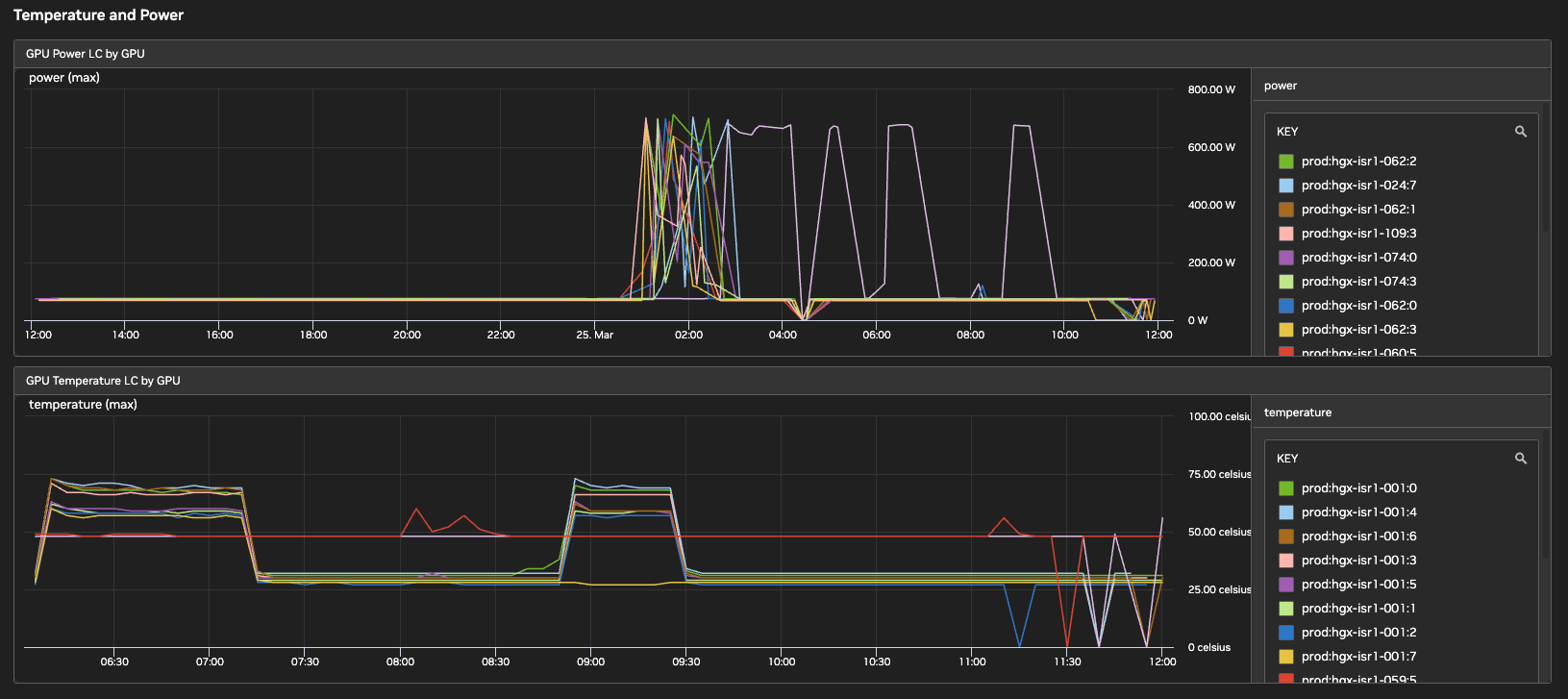Click the yellow swatch for prod:hgx-isr1-062:3
The image size is (1568, 699).
pyautogui.click(x=1285, y=330)
